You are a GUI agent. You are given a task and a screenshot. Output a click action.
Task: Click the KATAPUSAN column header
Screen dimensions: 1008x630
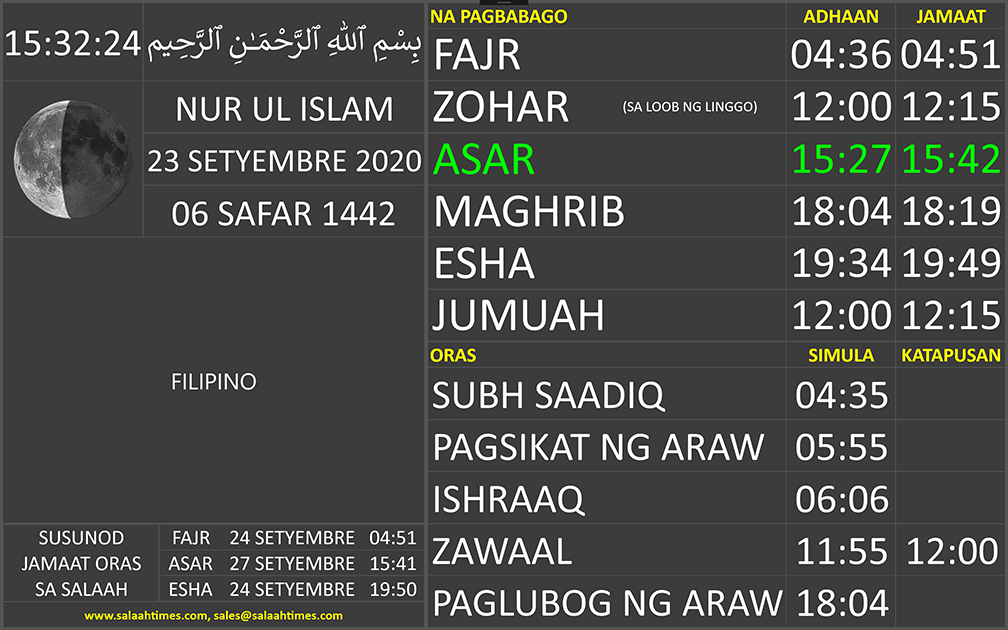coord(950,355)
